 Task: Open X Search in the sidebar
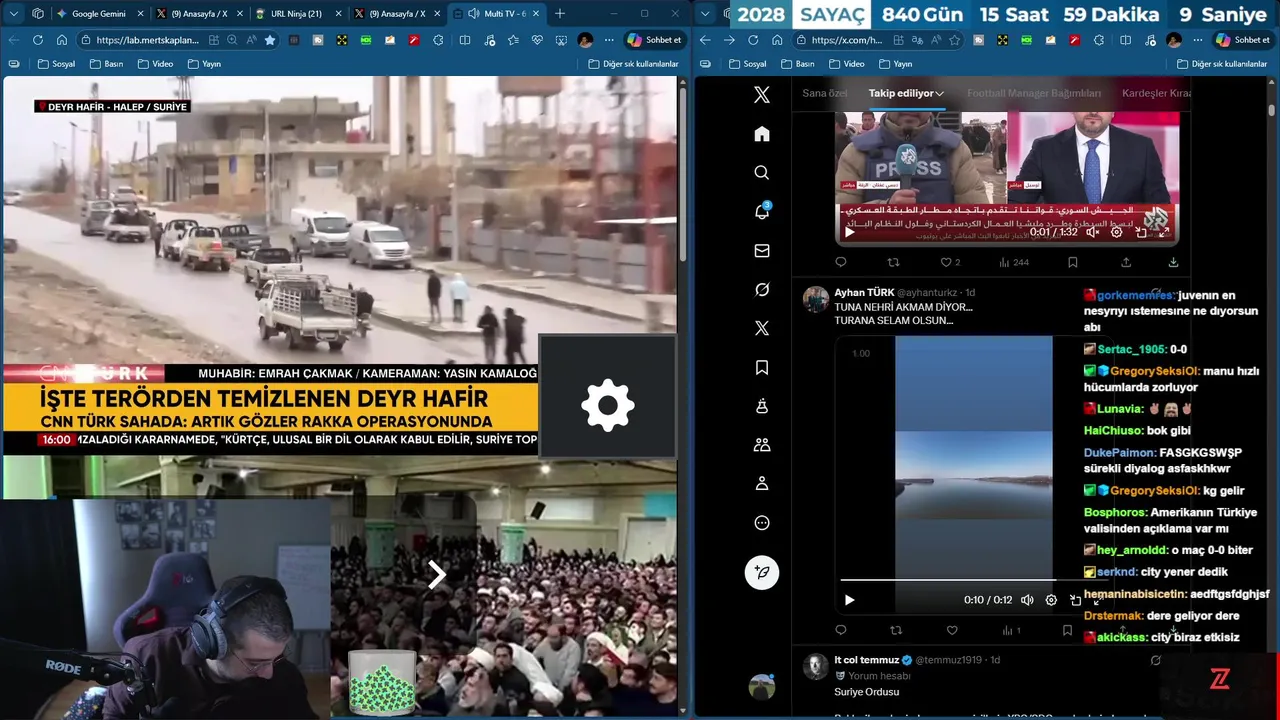(762, 173)
